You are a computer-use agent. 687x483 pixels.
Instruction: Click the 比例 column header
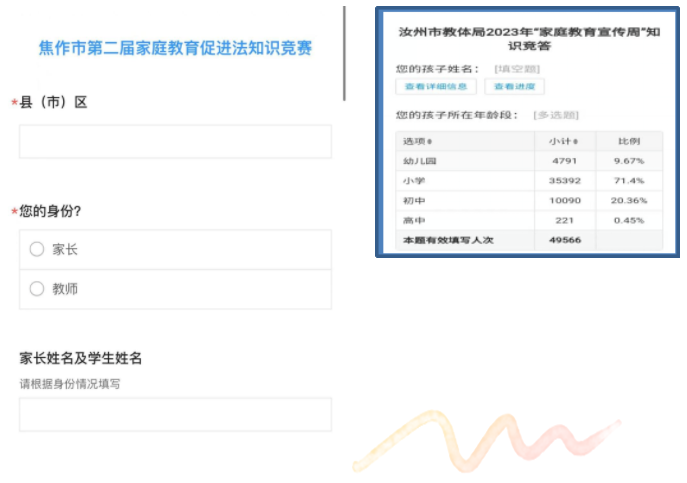[x=629, y=141]
